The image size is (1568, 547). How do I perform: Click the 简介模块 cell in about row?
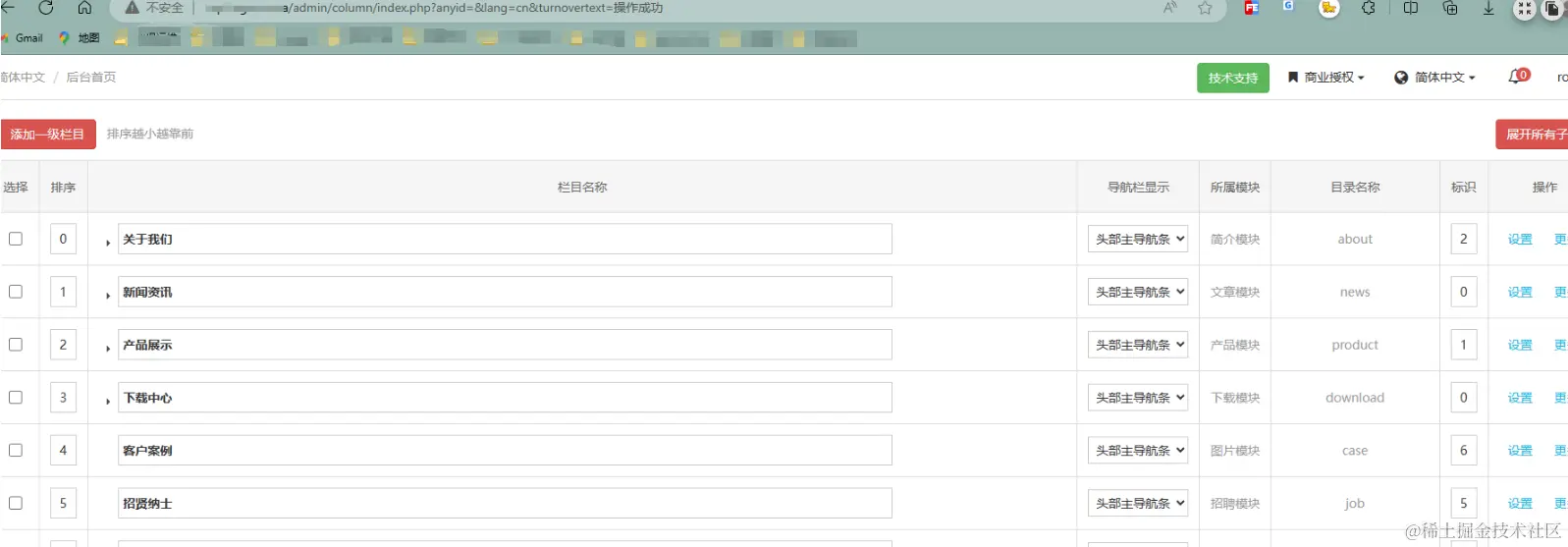(x=1235, y=239)
